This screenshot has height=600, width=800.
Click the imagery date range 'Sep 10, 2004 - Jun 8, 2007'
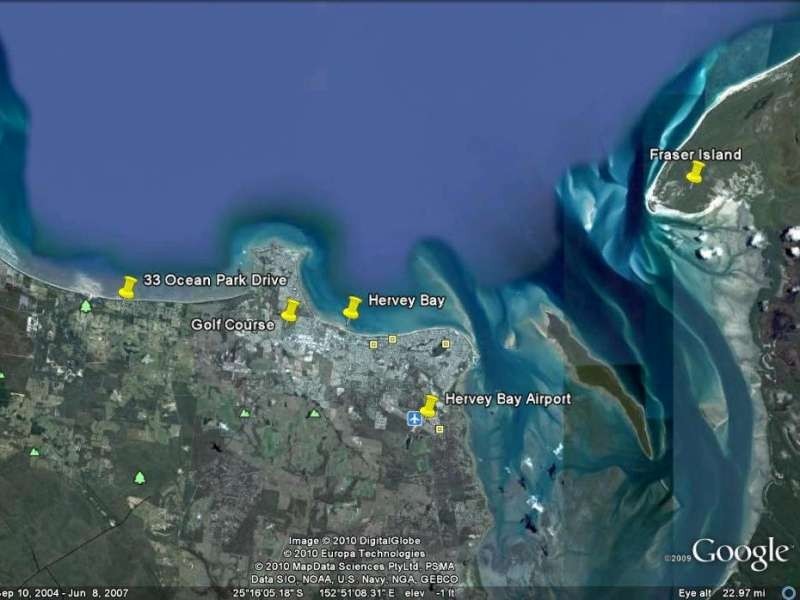[x=64, y=593]
